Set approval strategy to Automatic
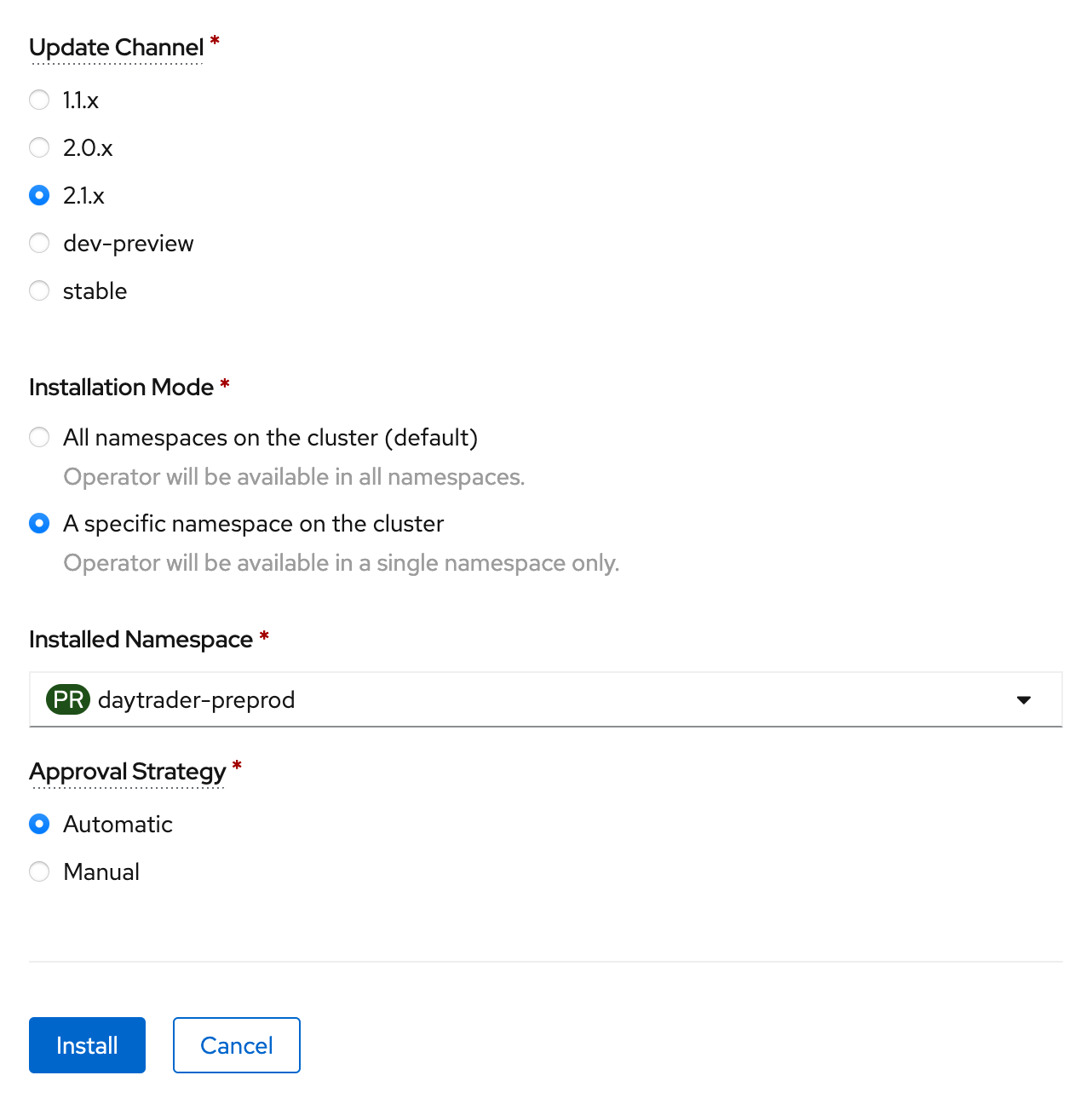Viewport: 1092px width, 1104px height. 39,824
